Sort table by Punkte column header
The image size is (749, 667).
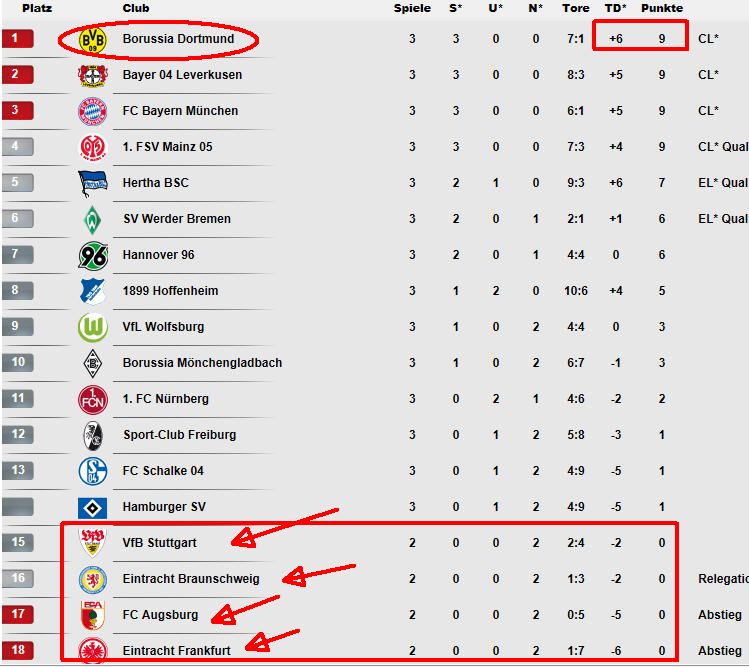click(662, 8)
